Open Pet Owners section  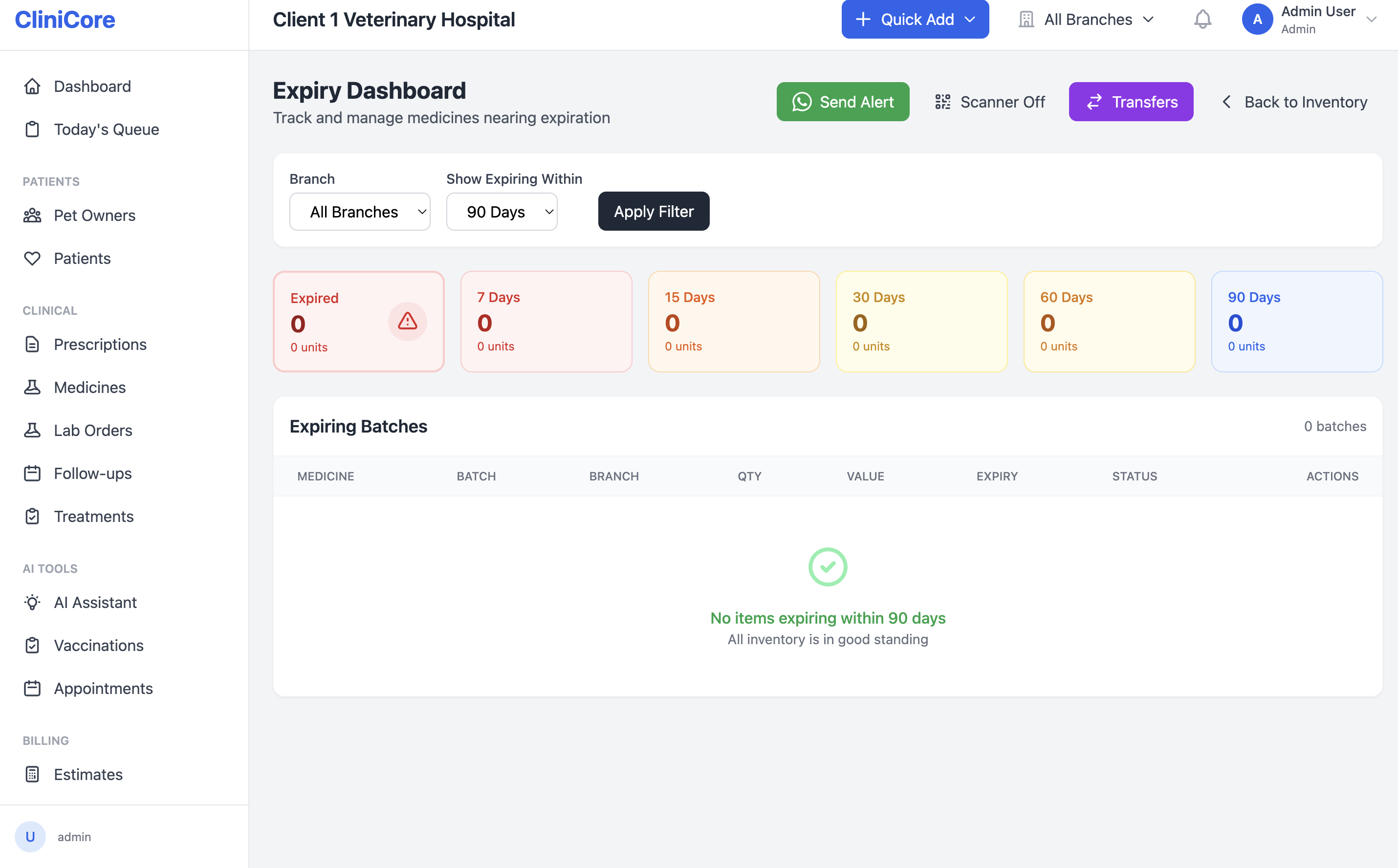(94, 215)
